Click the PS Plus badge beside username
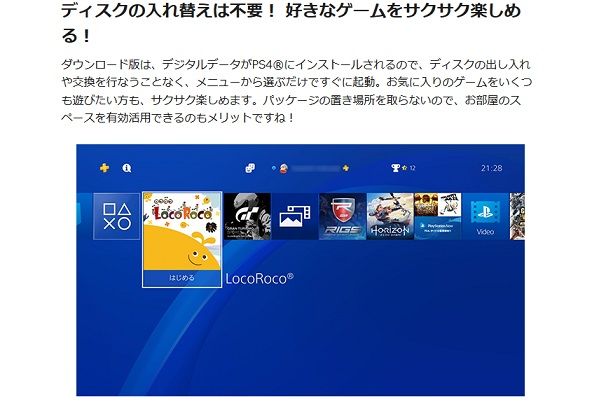The image size is (592, 404). click(345, 168)
